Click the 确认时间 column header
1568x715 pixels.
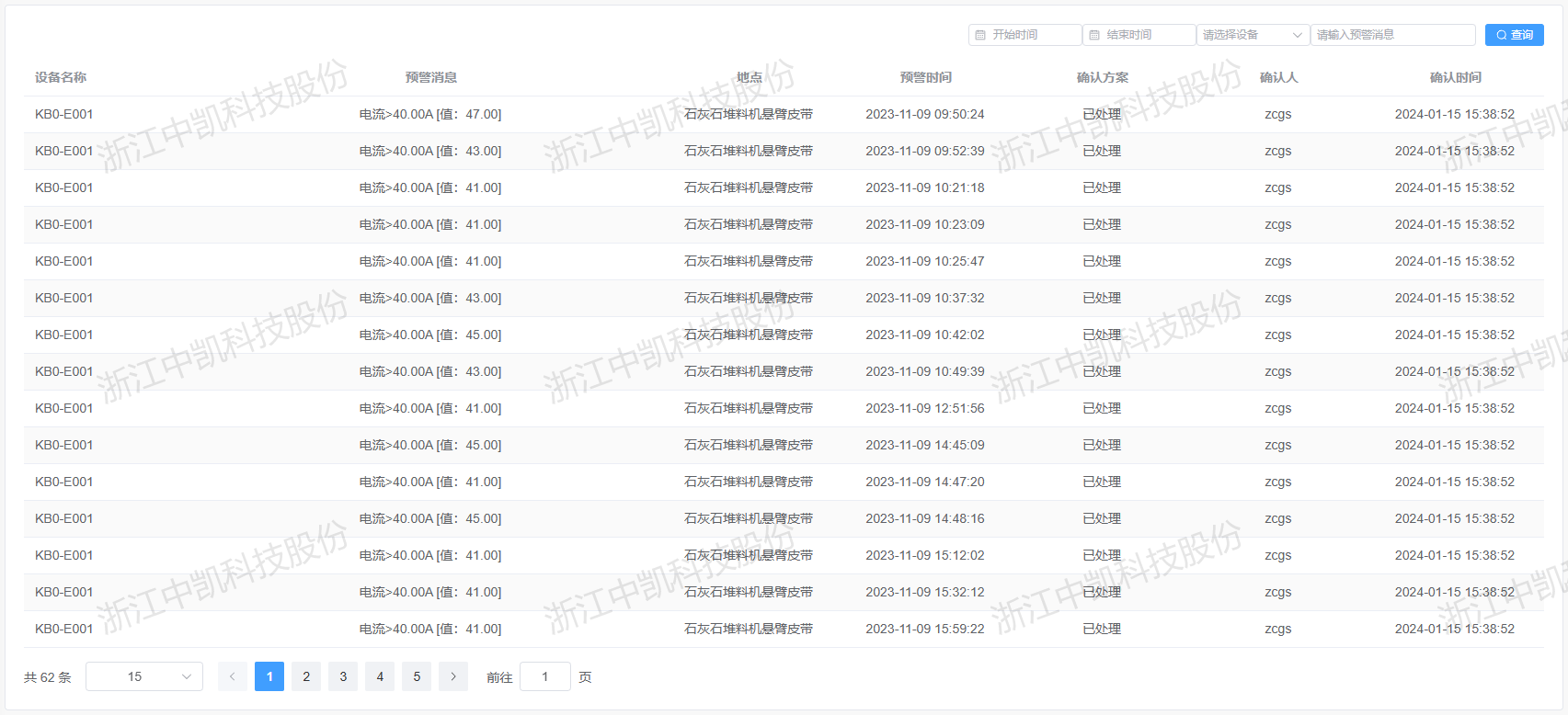pos(1455,77)
